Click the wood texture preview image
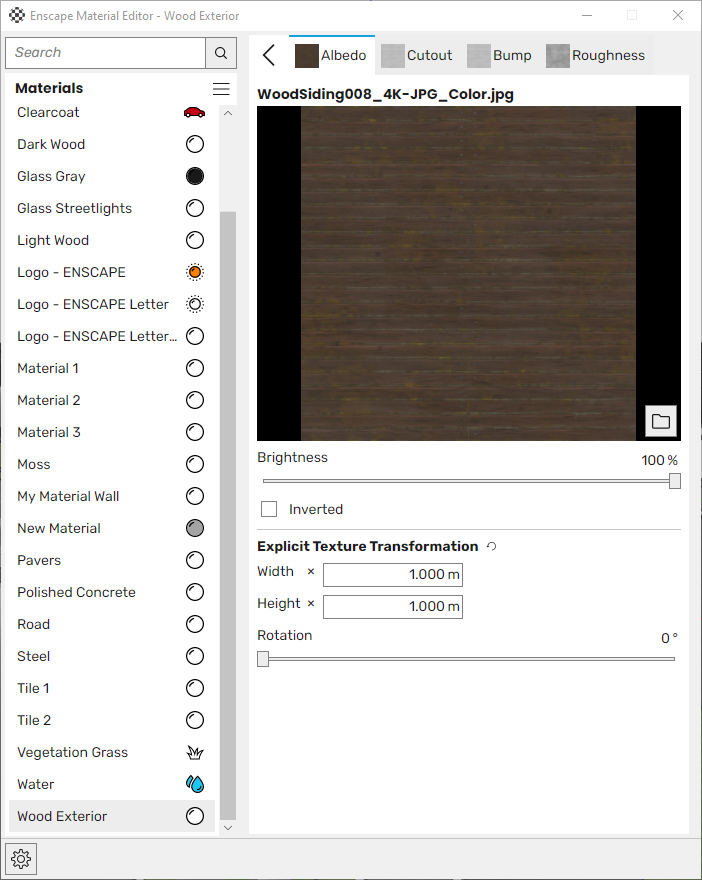Viewport: 702px width, 880px height. [469, 273]
